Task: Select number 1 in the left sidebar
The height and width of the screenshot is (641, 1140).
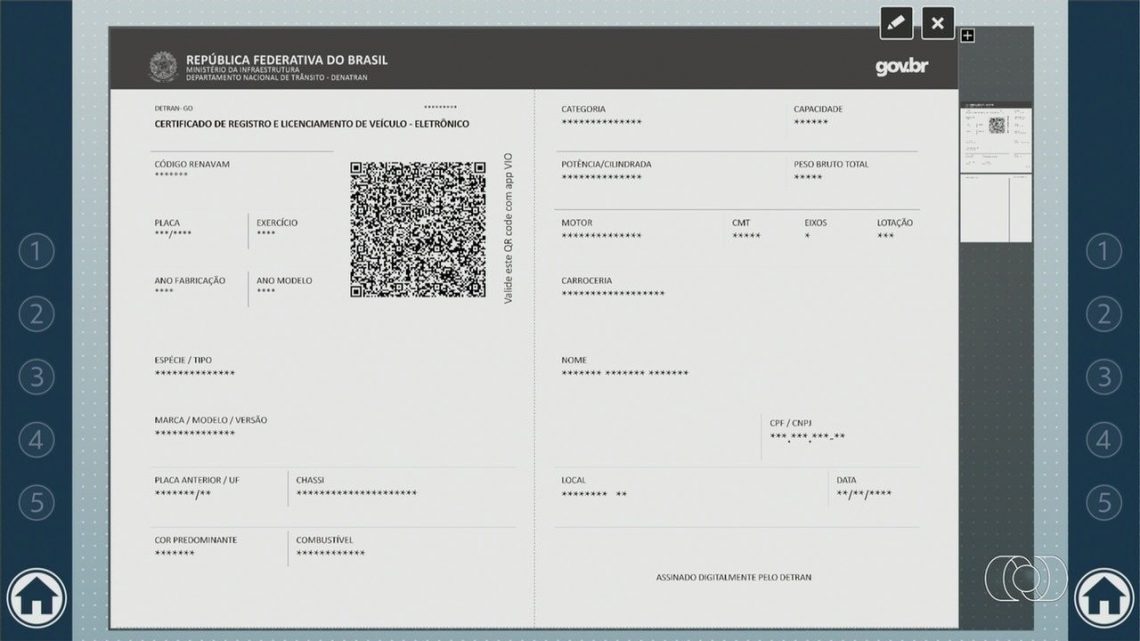Action: pos(36,251)
